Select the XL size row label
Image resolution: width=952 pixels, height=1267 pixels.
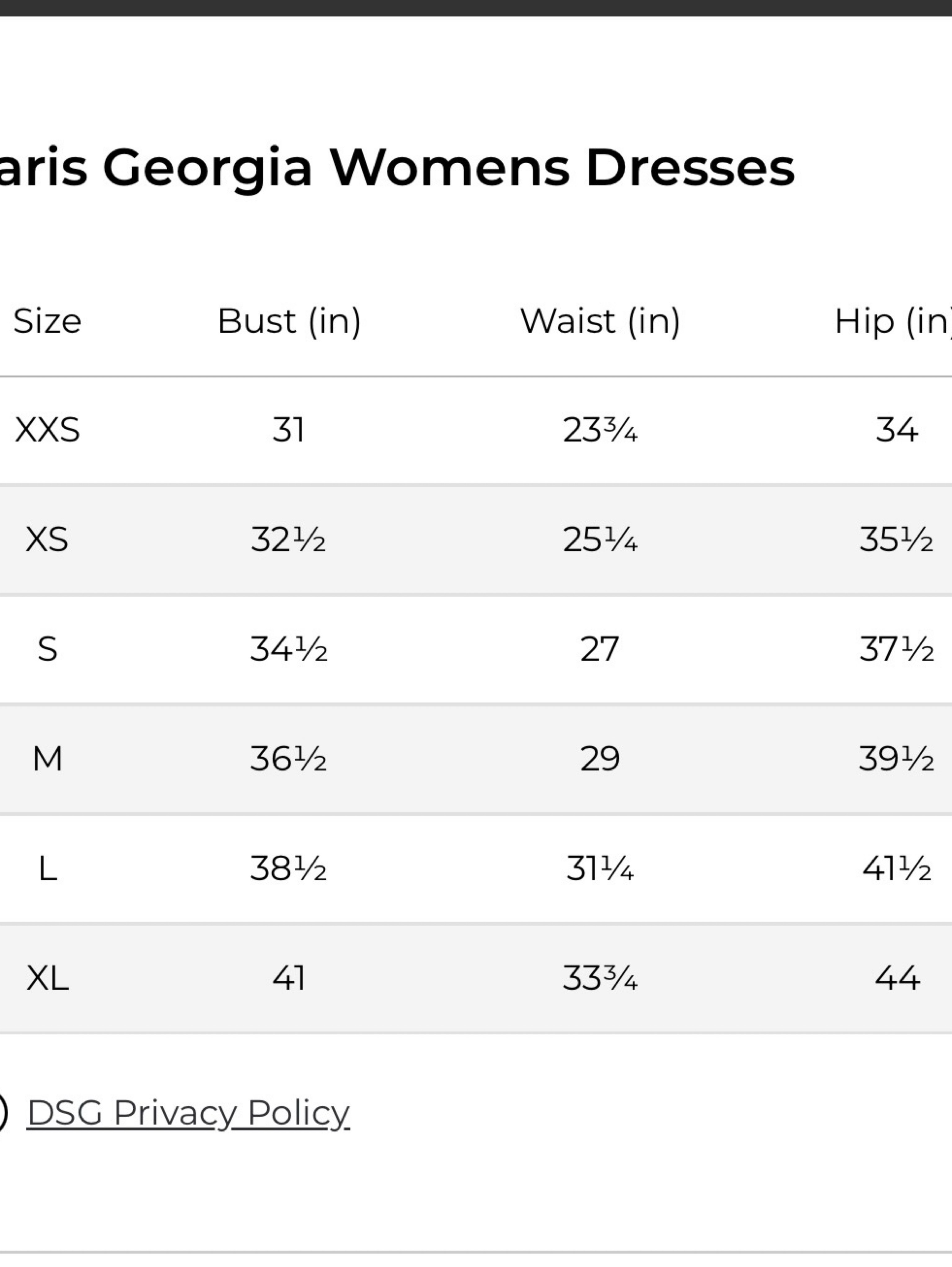(x=47, y=978)
